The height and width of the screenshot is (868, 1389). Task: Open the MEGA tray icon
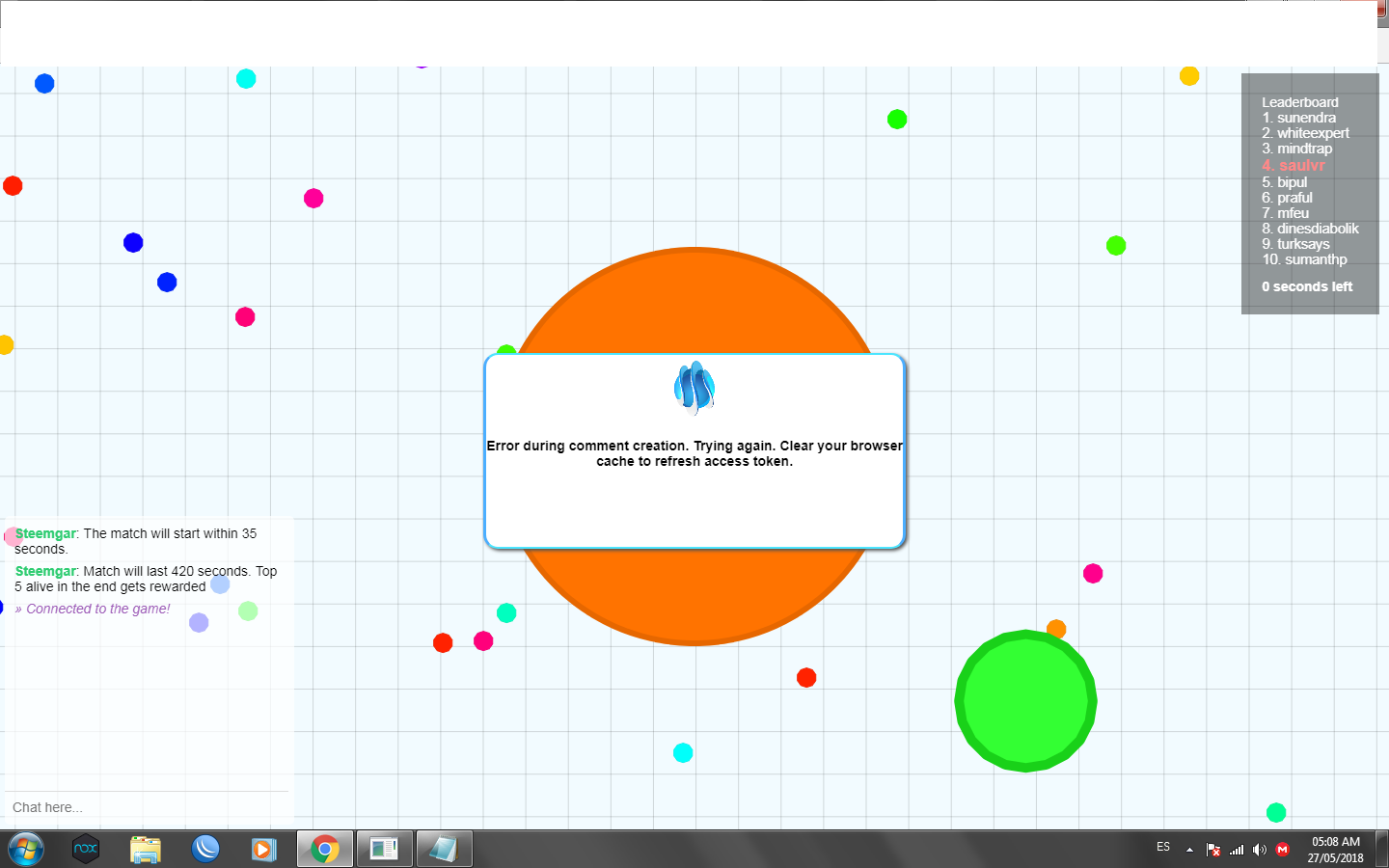click(1283, 850)
